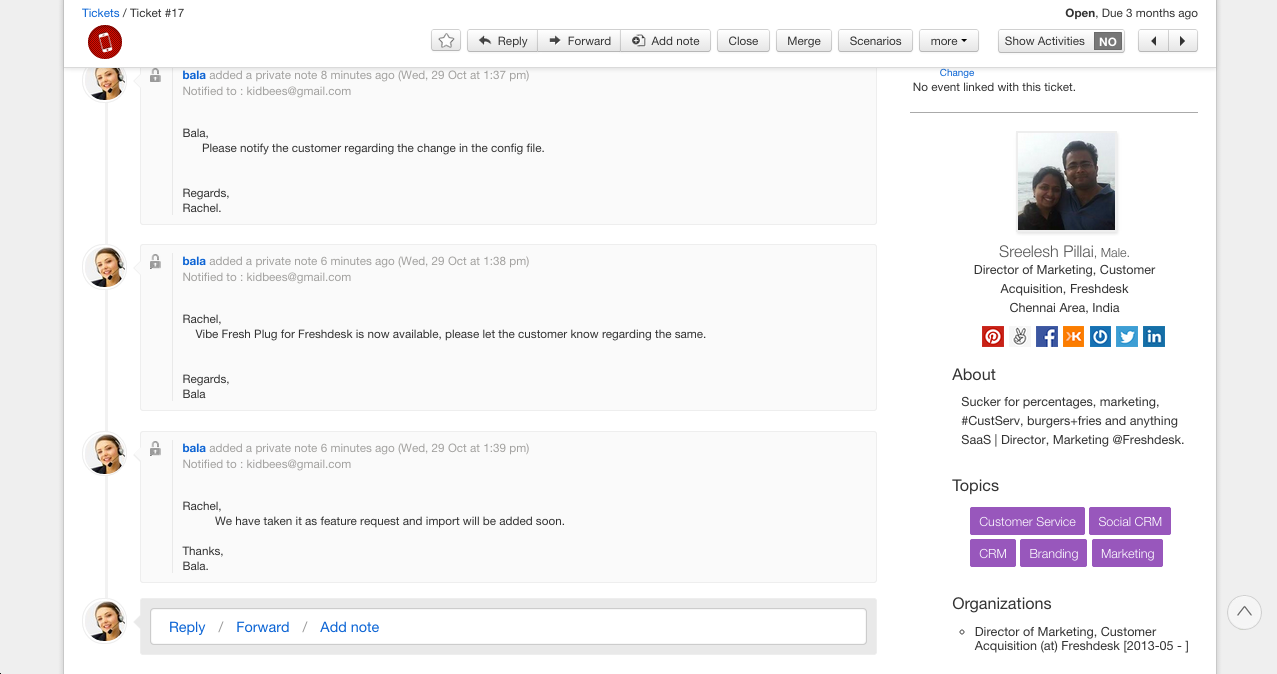Open bala link on 1:37 pm note
Viewport: 1277px width, 674px height.
coord(194,75)
